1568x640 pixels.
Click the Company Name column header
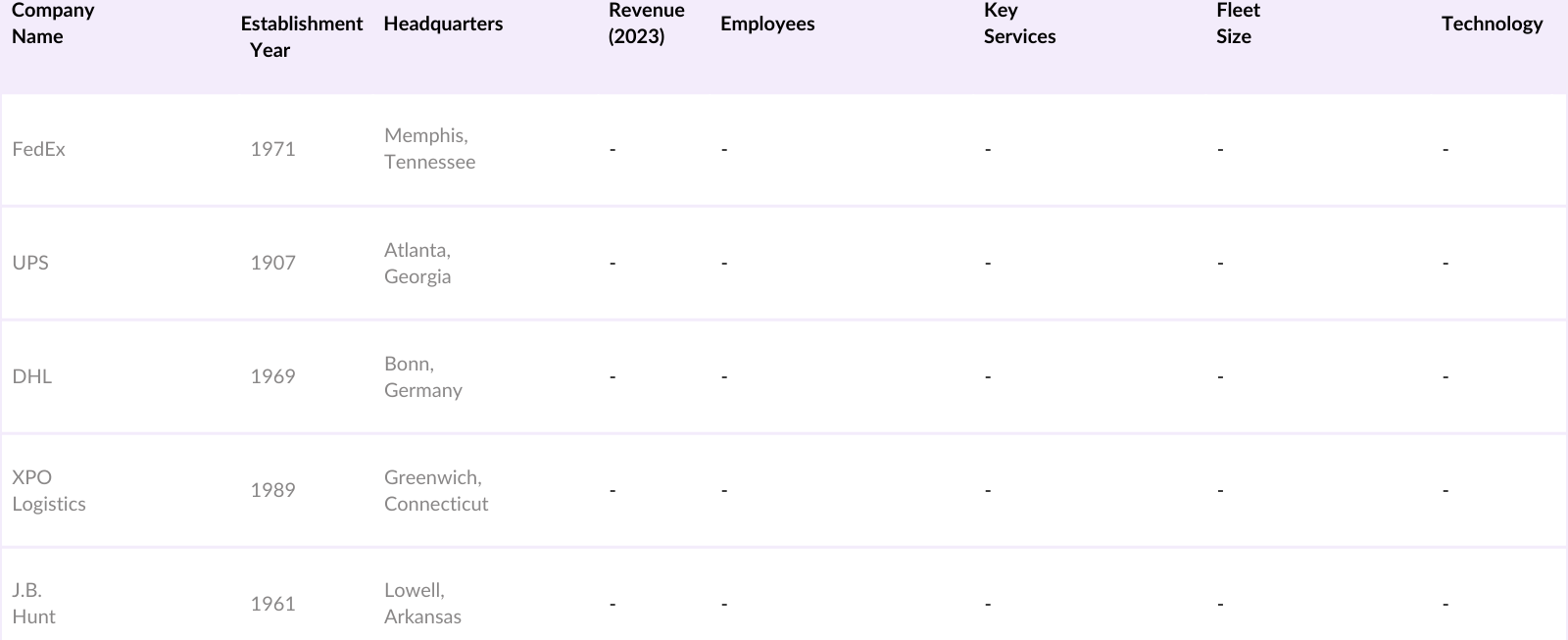(53, 24)
